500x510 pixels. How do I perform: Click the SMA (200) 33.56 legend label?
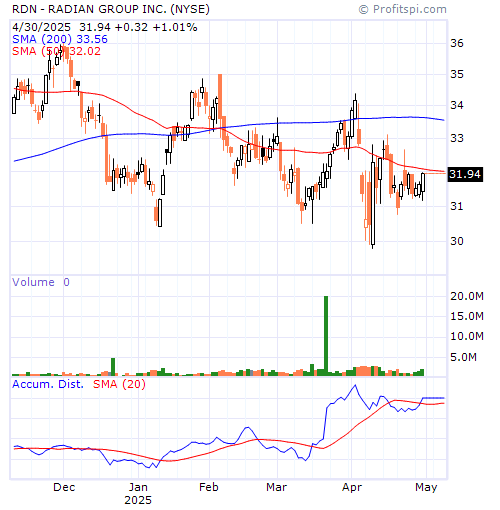60,39
